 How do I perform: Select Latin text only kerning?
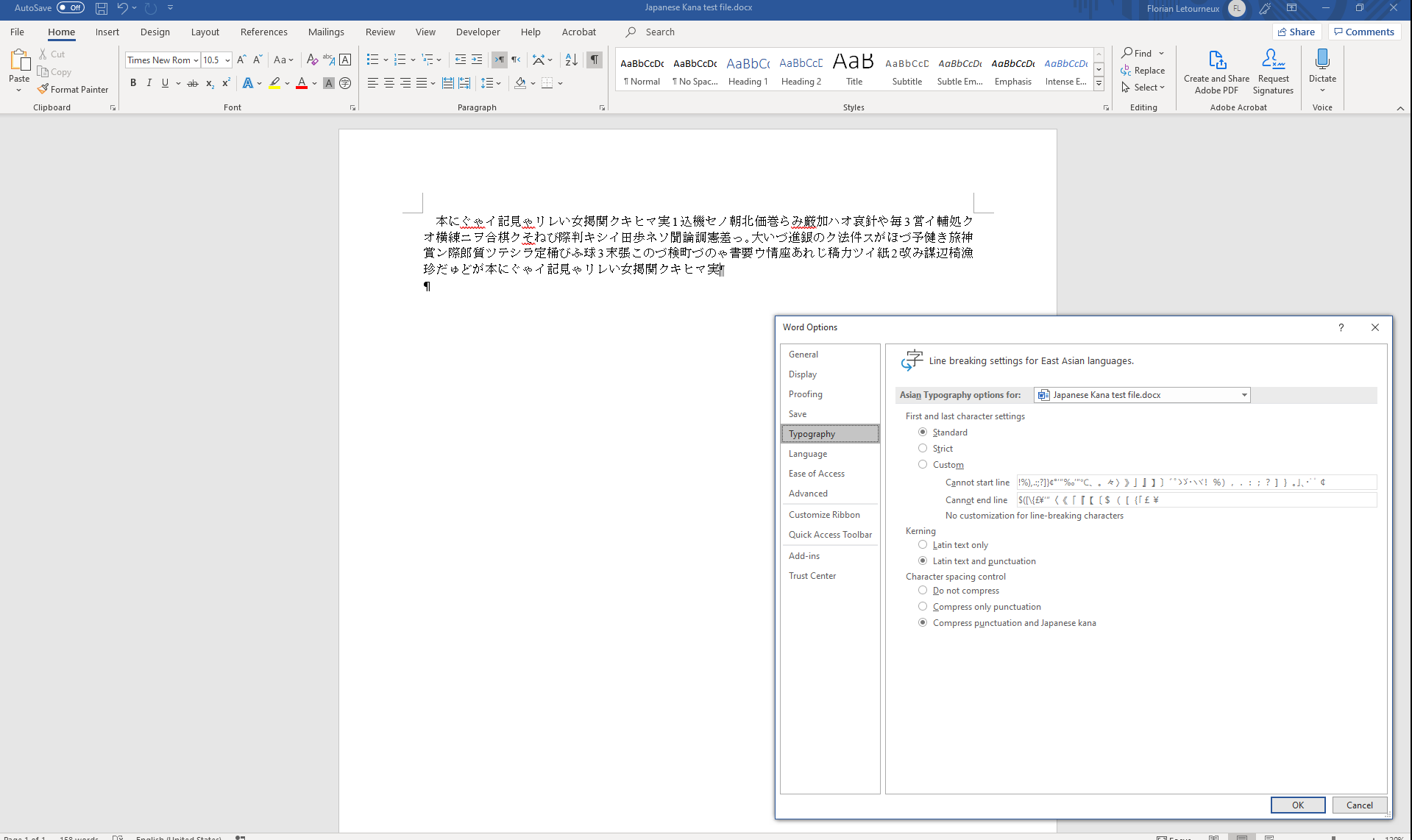[x=923, y=545]
